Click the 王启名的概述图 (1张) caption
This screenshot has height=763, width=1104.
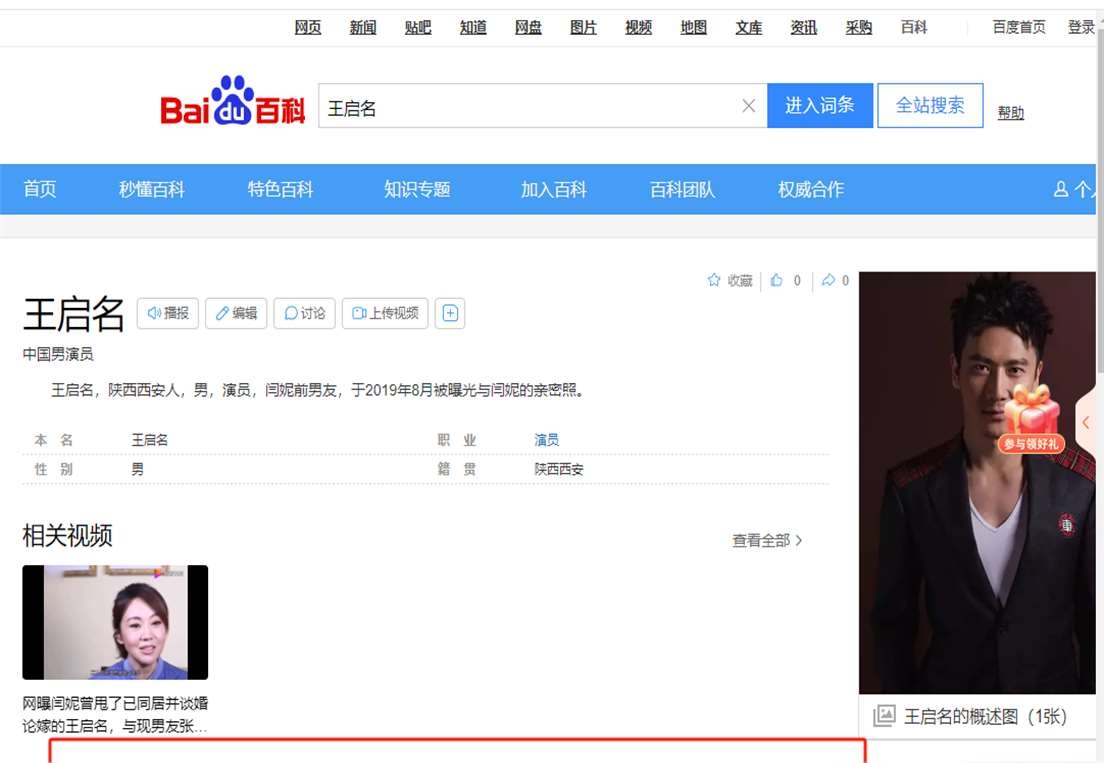click(986, 717)
